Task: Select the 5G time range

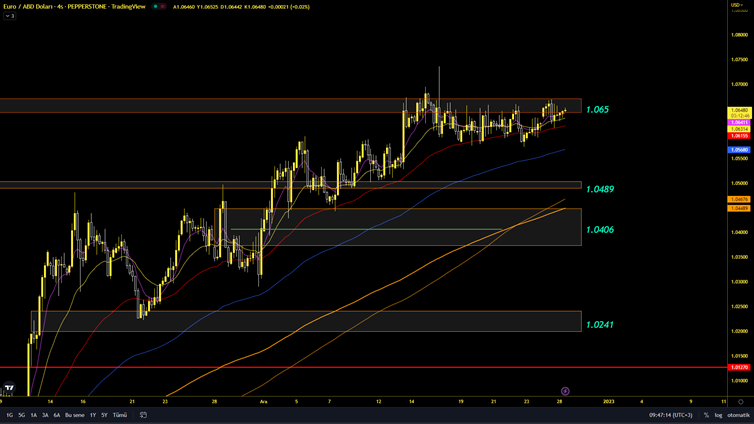Action: click(22, 415)
